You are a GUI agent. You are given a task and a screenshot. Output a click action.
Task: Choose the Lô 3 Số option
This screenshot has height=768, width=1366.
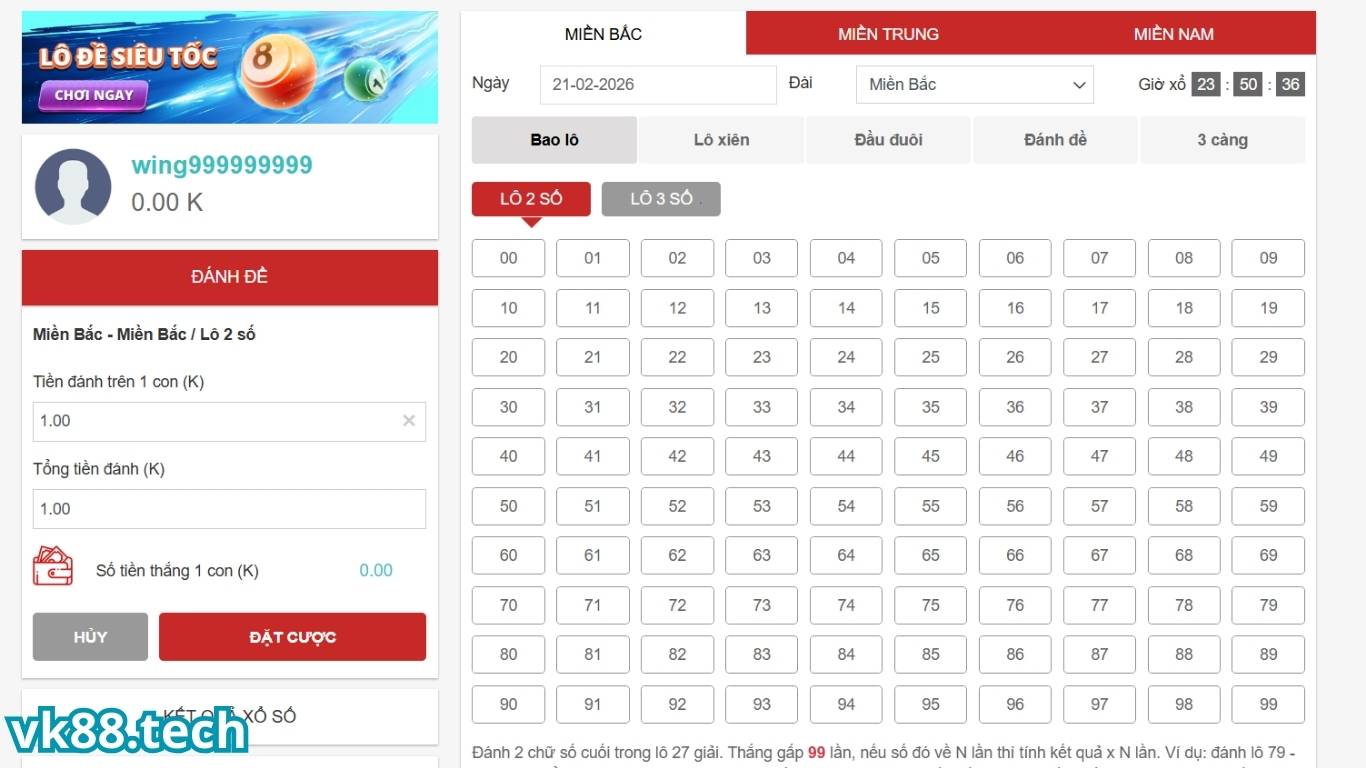tap(660, 199)
